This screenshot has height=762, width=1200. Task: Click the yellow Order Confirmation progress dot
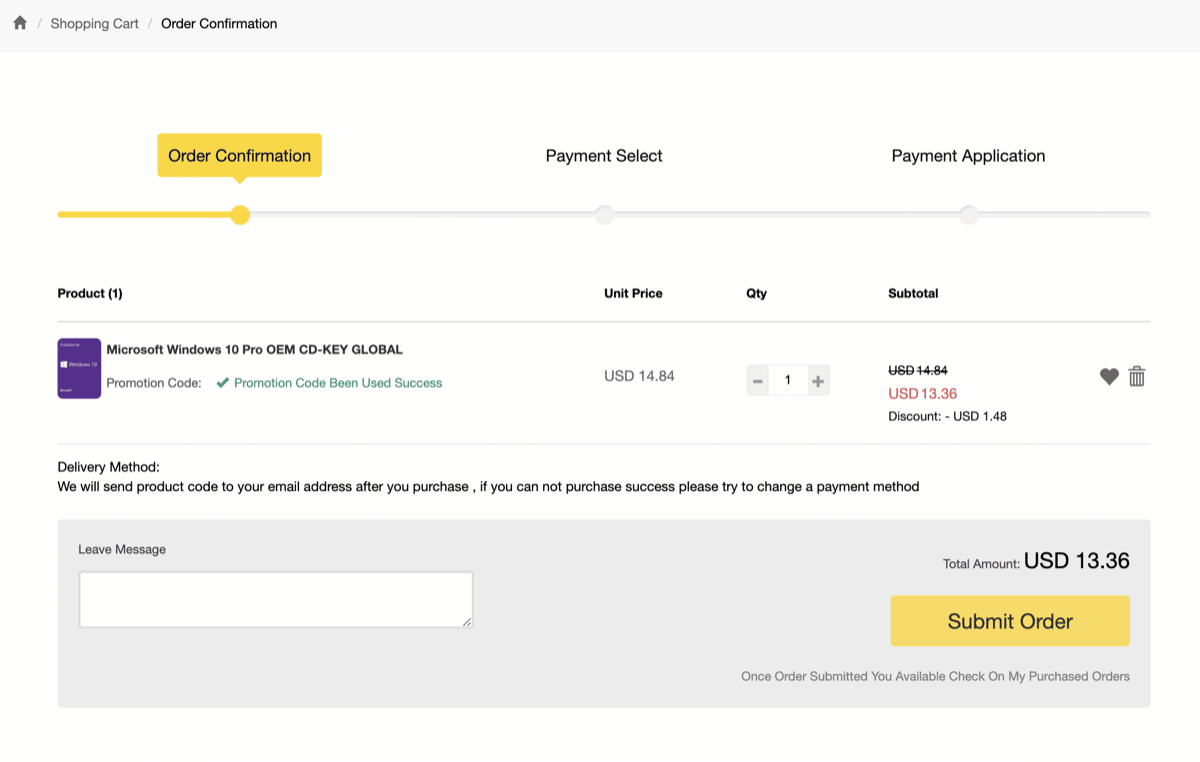[x=240, y=215]
